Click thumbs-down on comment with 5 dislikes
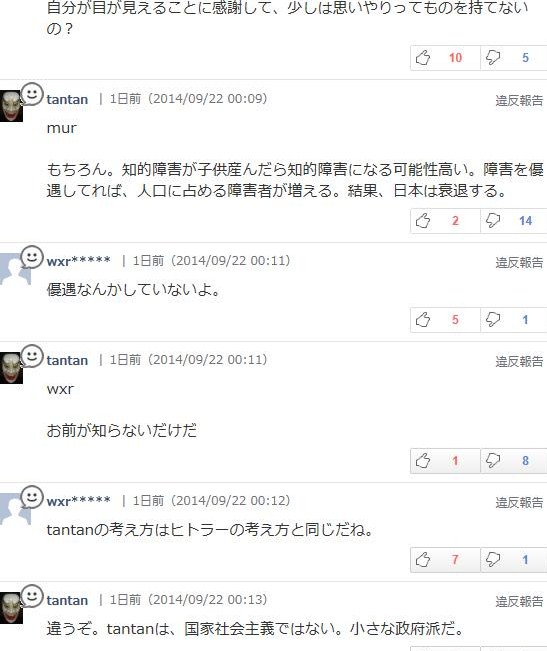Screen dimensions: 547x651 pos(493,58)
